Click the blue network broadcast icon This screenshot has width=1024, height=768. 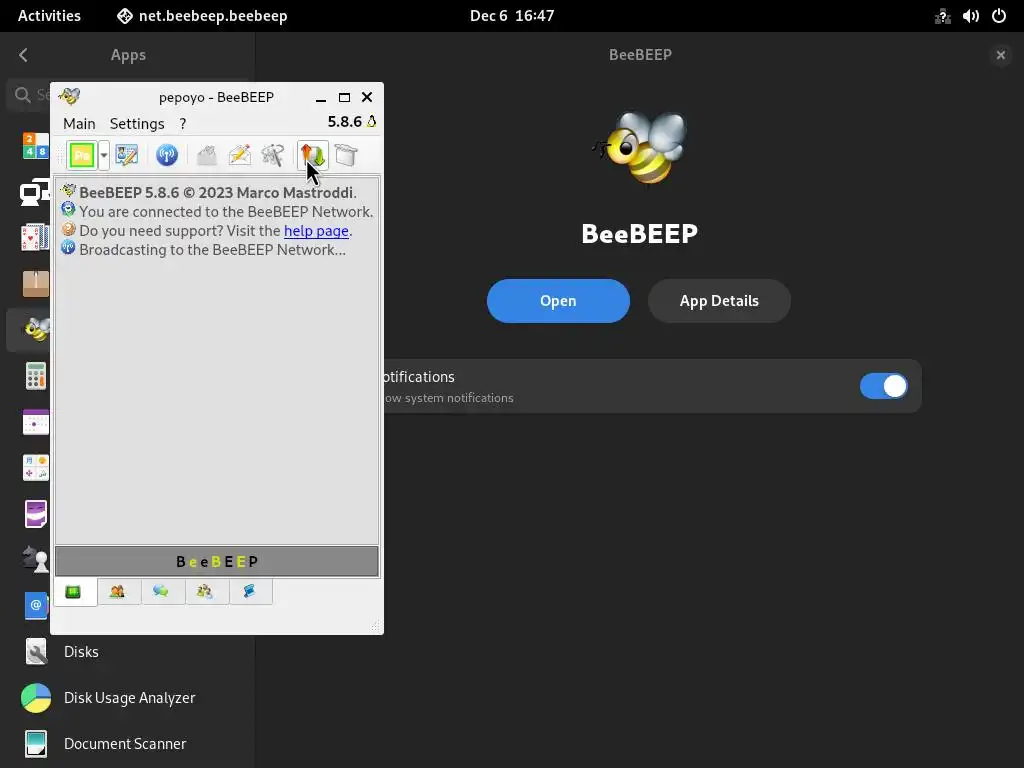(167, 155)
